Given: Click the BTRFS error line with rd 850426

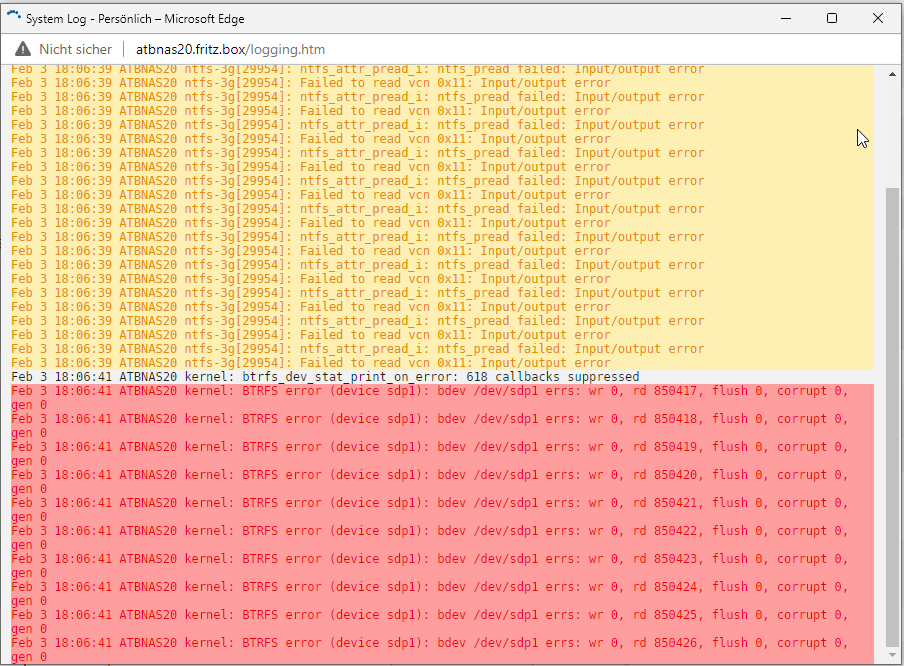Looking at the screenshot, I should pyautogui.click(x=442, y=649).
